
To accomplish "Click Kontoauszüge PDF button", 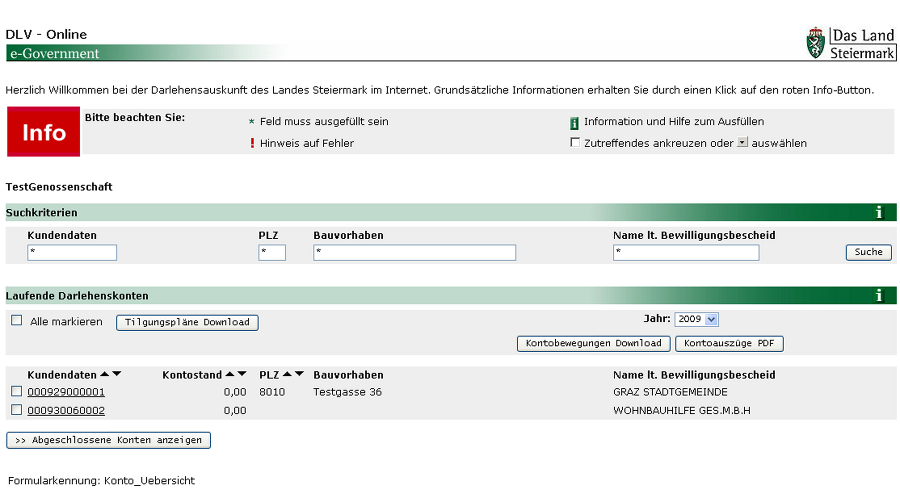I will click(729, 343).
